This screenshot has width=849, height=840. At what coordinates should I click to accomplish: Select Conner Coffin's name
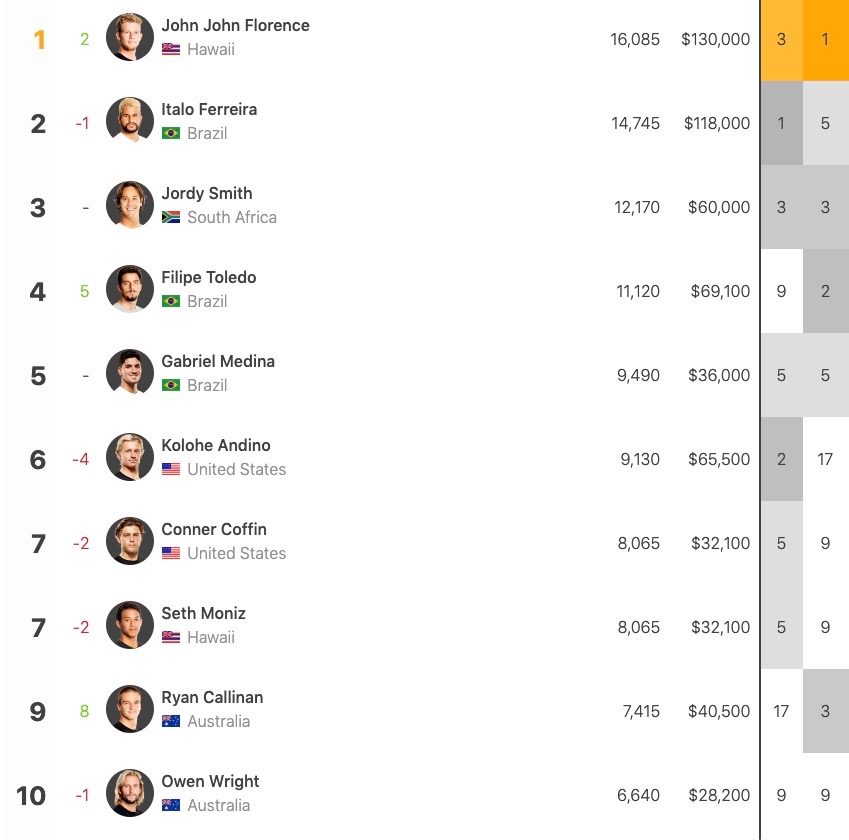click(x=214, y=529)
